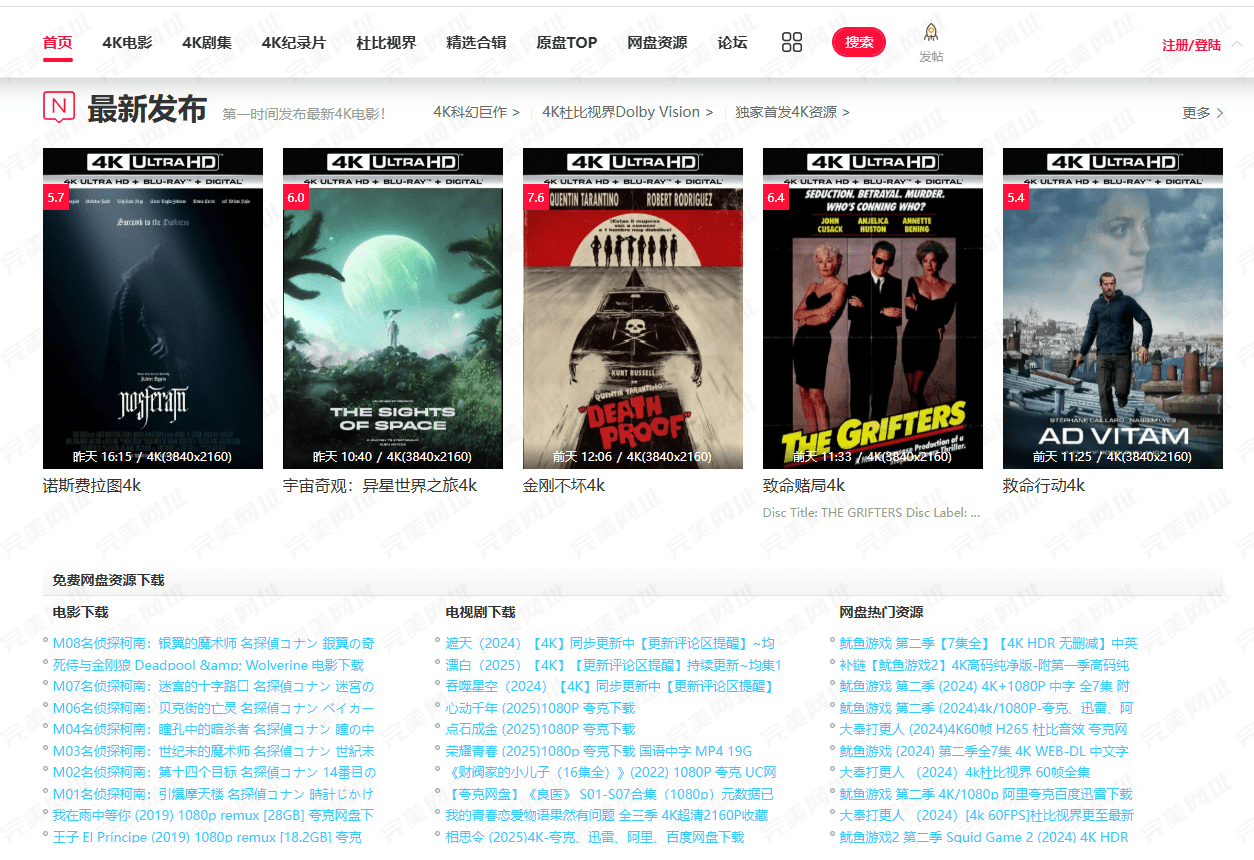Screen dimensions: 1254x860
Task: Open 漂白（2025）【4K】 link
Action: coord(614,665)
